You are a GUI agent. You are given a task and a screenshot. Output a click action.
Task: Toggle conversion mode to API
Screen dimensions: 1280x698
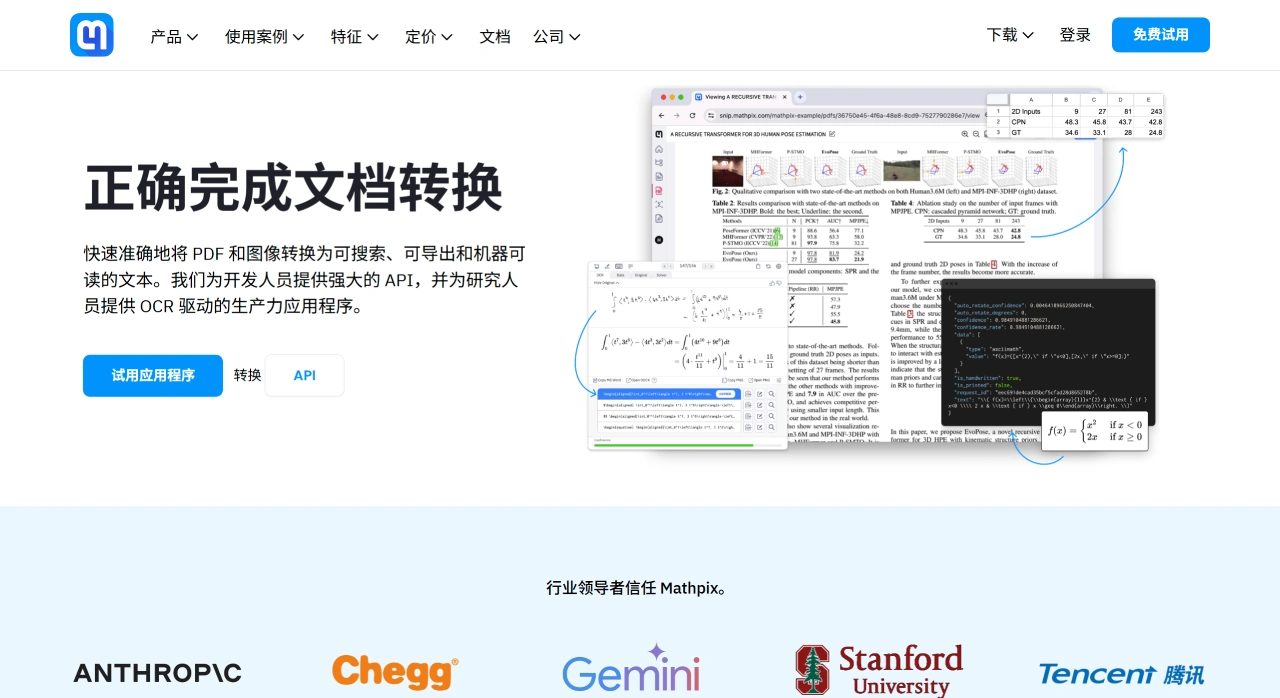click(x=304, y=375)
